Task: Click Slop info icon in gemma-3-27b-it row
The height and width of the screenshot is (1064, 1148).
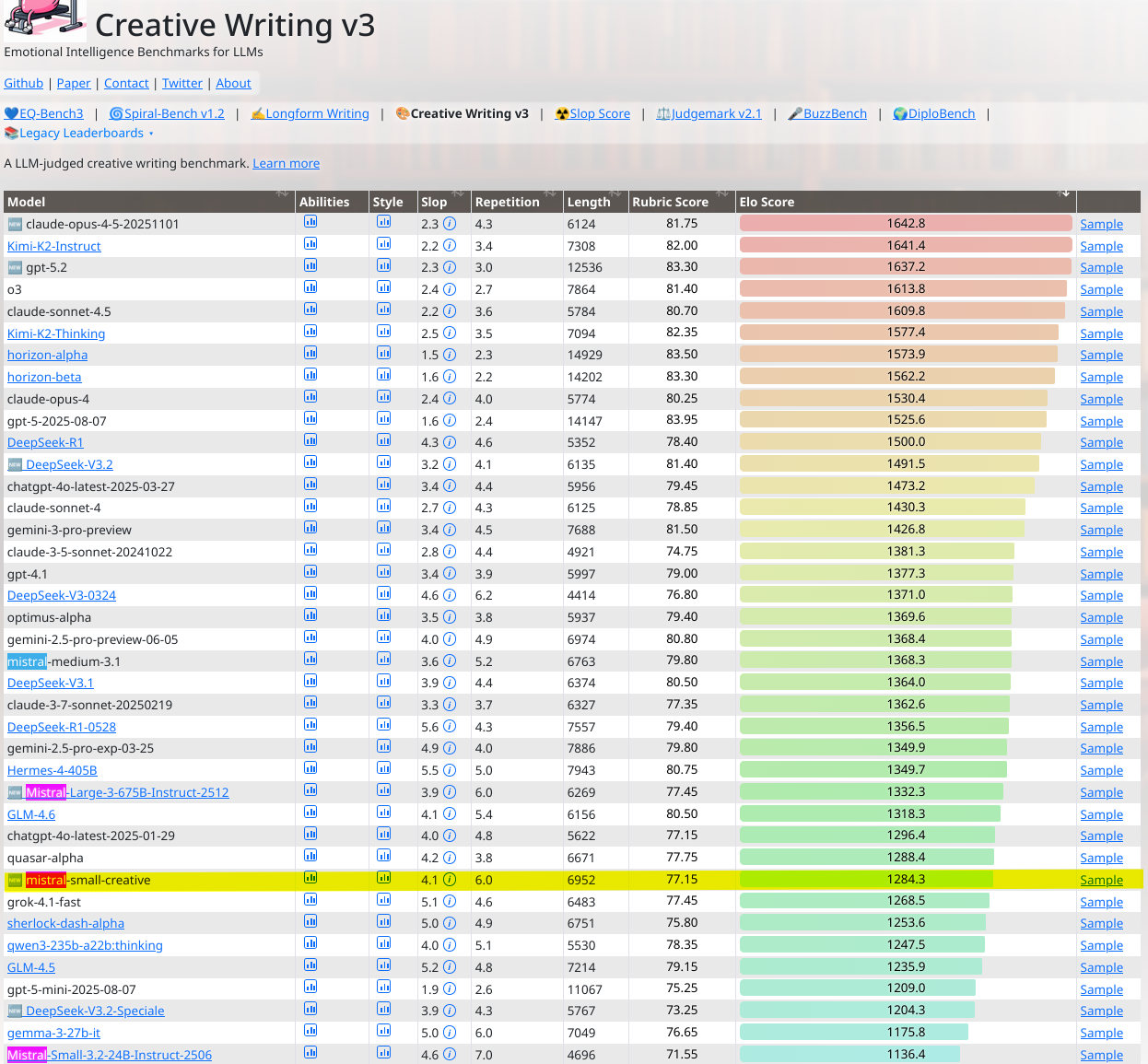Action: [450, 1033]
